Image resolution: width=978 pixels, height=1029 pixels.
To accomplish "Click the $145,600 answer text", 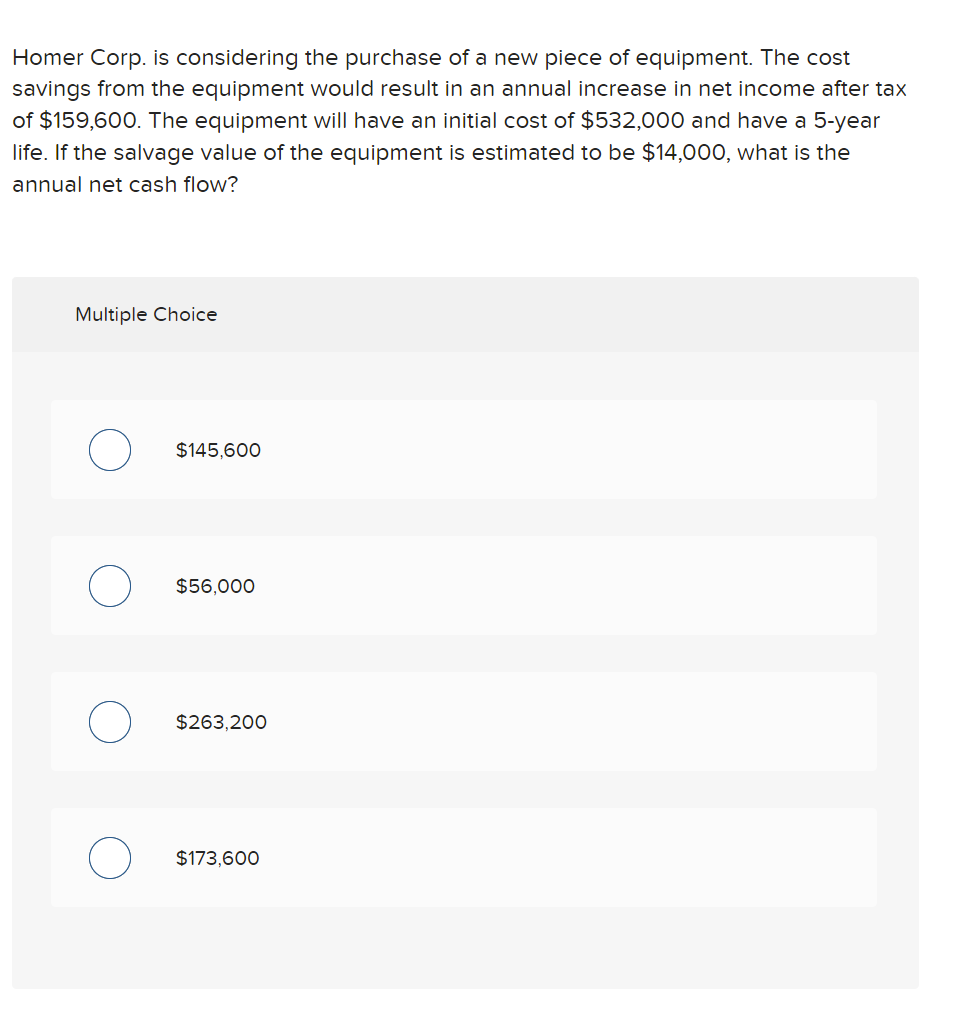I will 218,450.
